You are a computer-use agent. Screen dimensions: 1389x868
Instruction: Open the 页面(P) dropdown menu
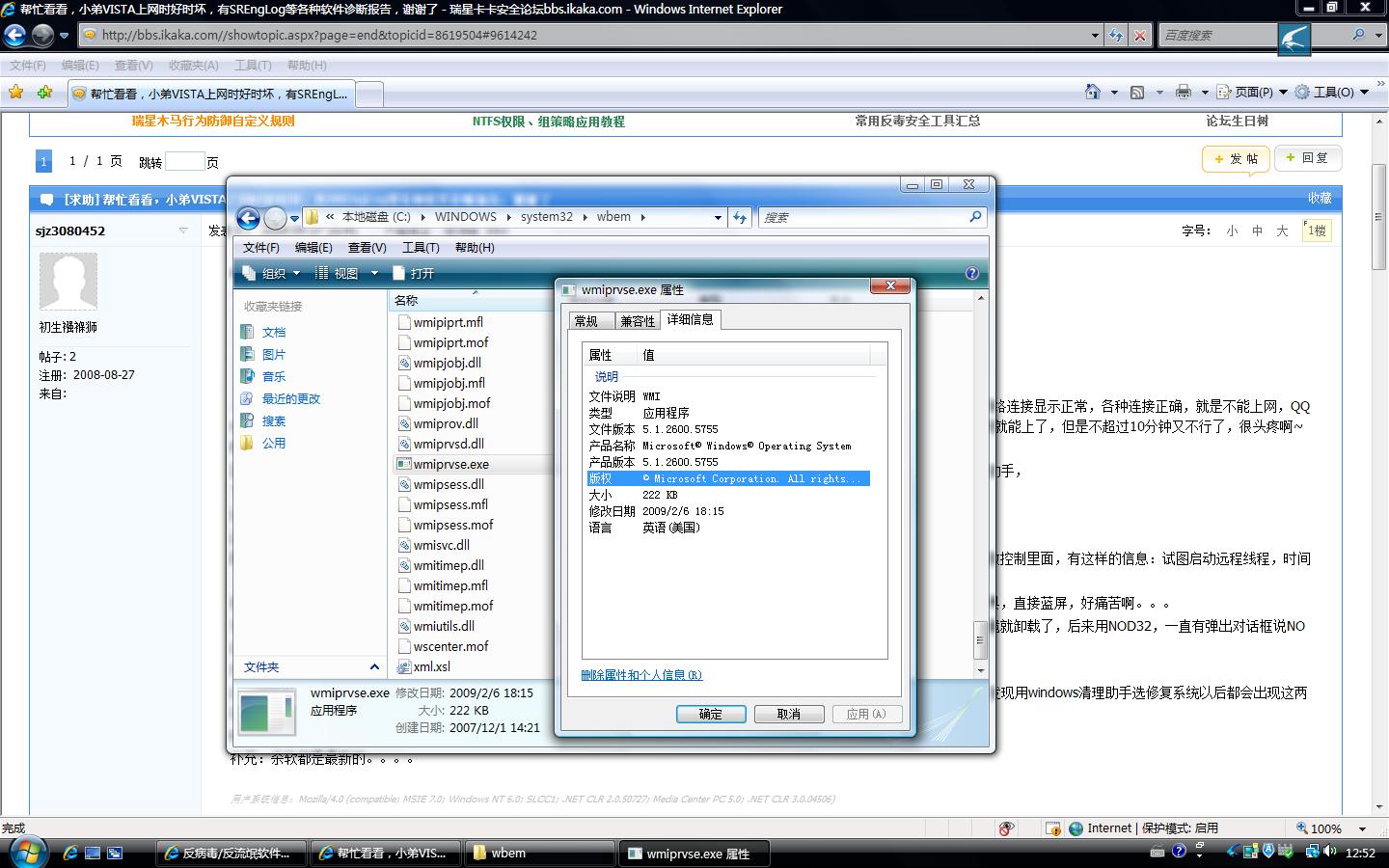tap(1252, 92)
